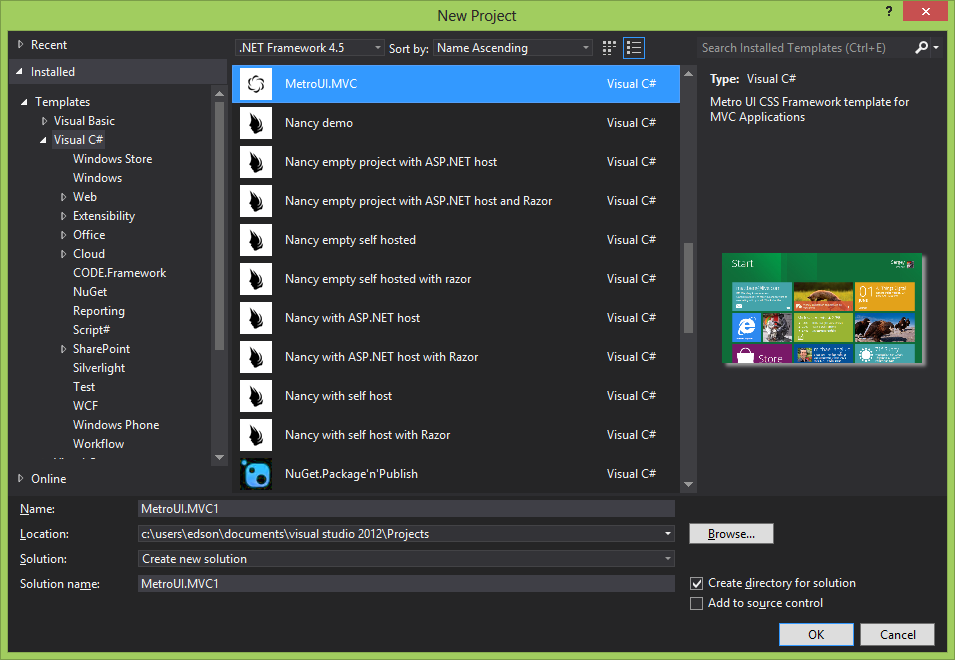Select the WCF category

85,405
